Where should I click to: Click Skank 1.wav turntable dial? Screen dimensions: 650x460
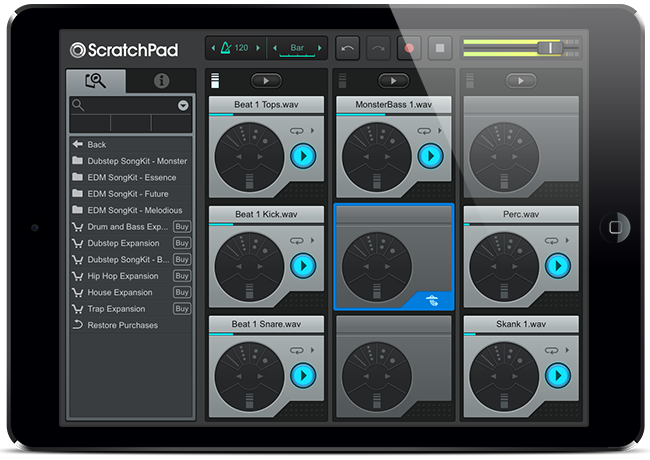pos(504,376)
